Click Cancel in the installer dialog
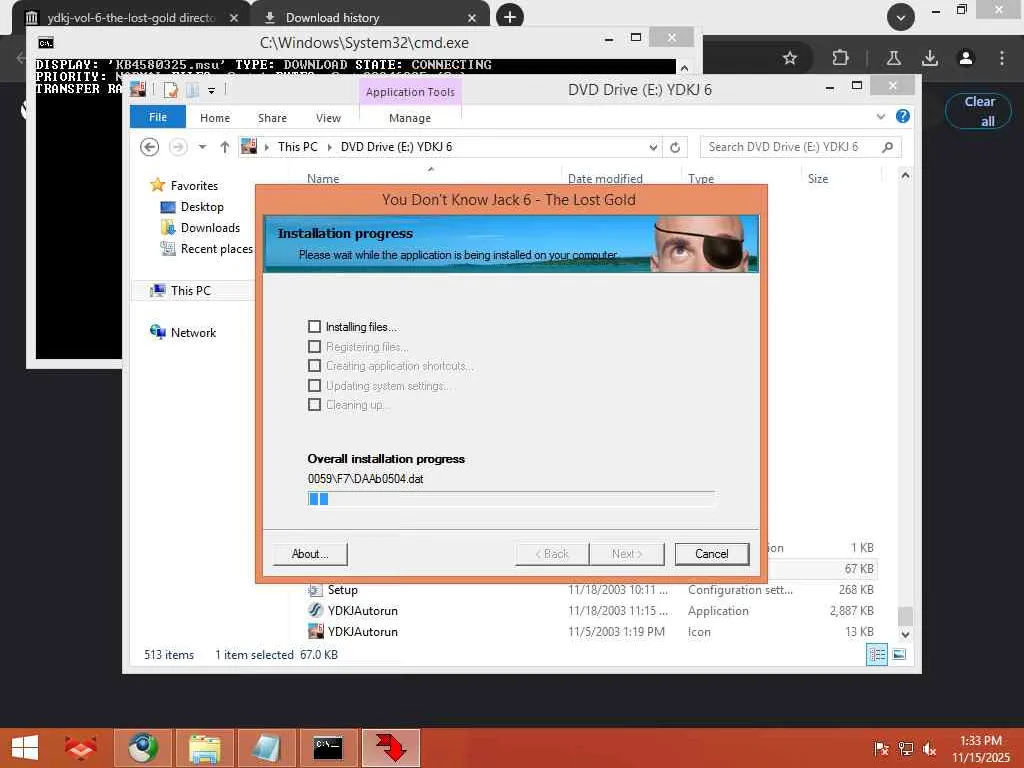 click(x=712, y=554)
